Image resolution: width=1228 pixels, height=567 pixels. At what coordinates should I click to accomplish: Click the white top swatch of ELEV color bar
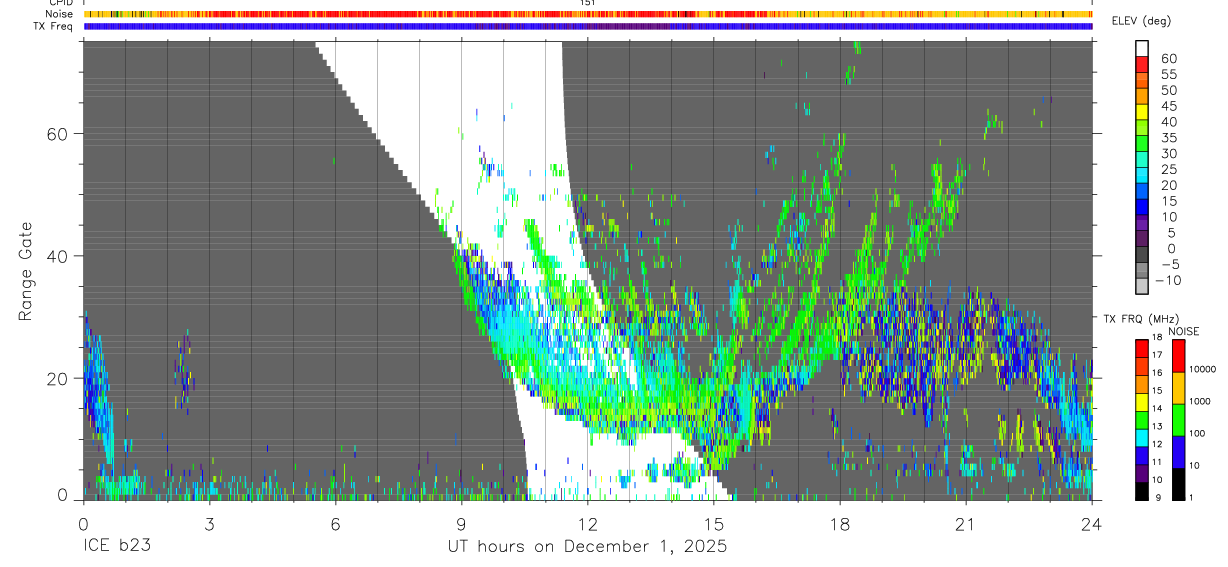pos(1142,48)
